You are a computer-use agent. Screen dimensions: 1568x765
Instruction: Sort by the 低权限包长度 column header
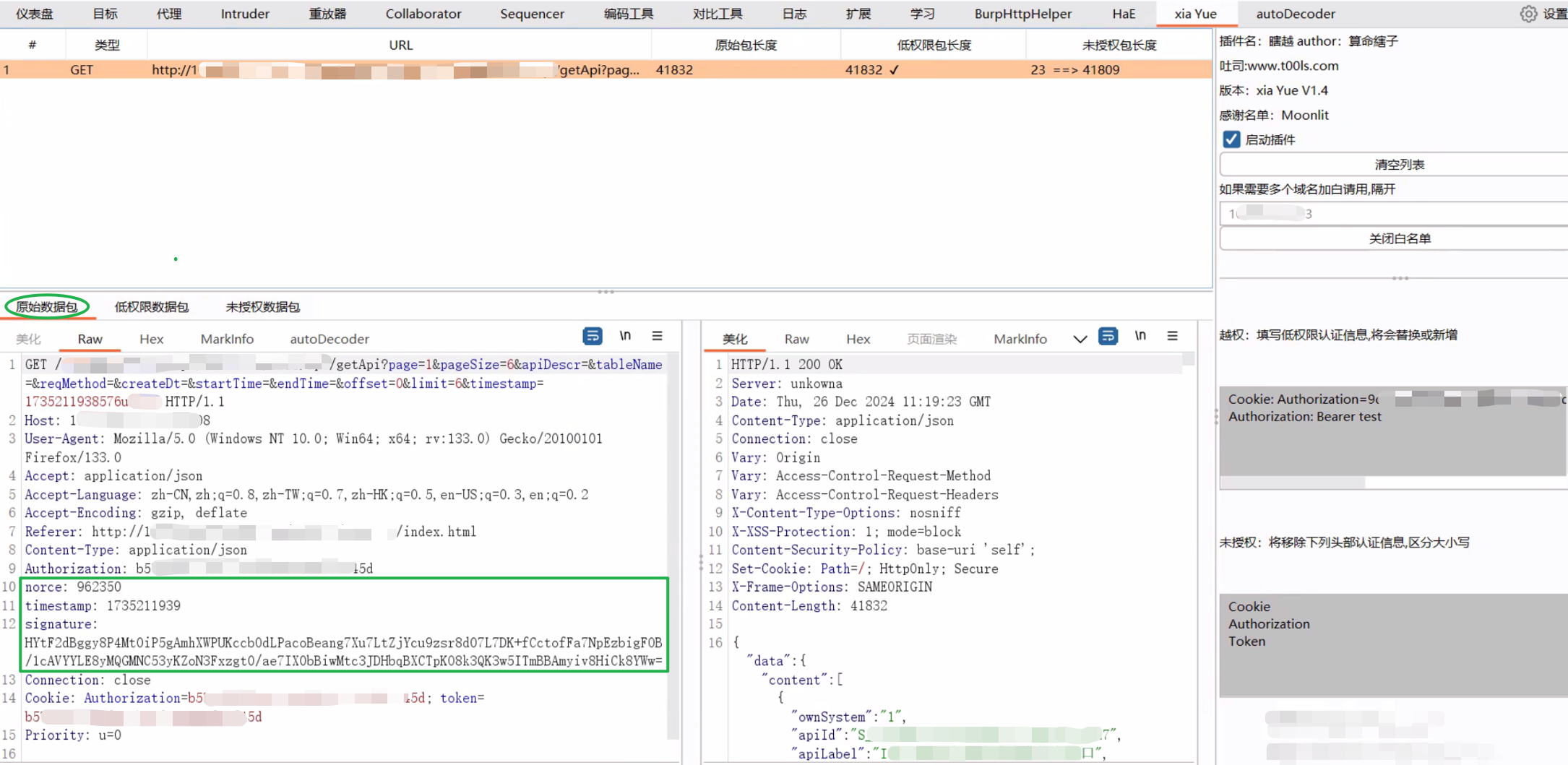point(934,45)
